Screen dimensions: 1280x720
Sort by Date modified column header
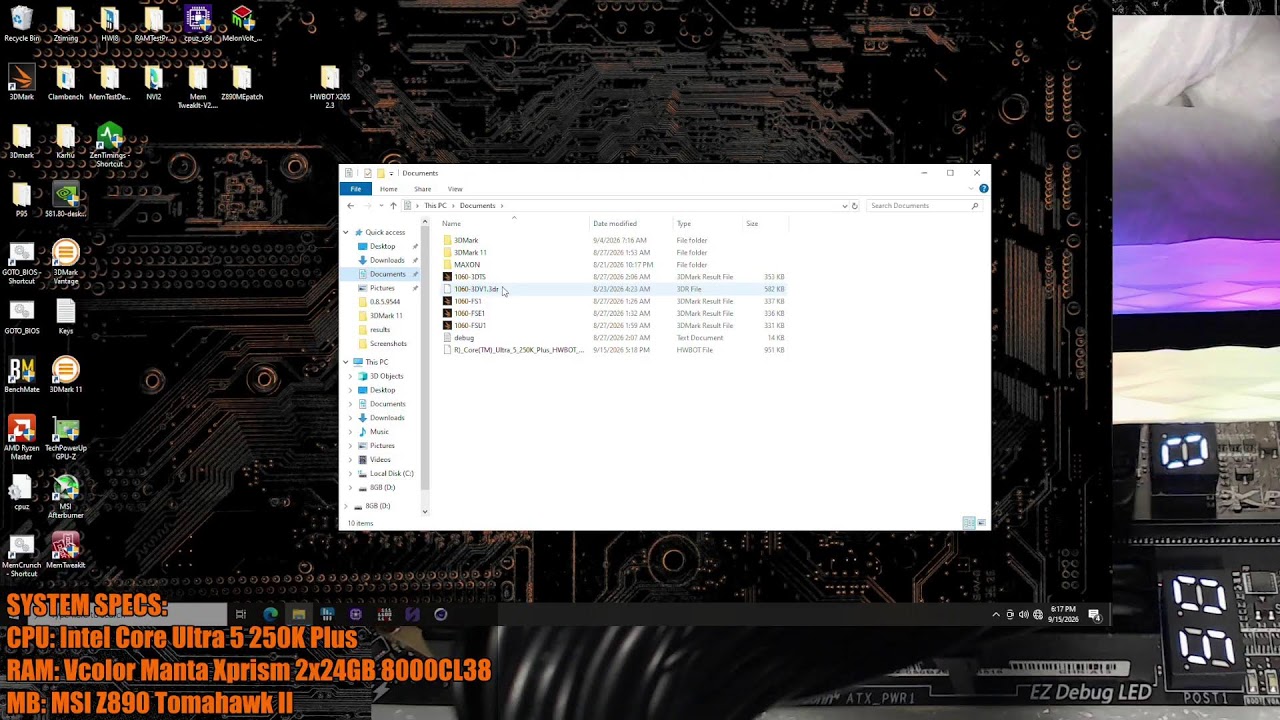tap(630, 224)
